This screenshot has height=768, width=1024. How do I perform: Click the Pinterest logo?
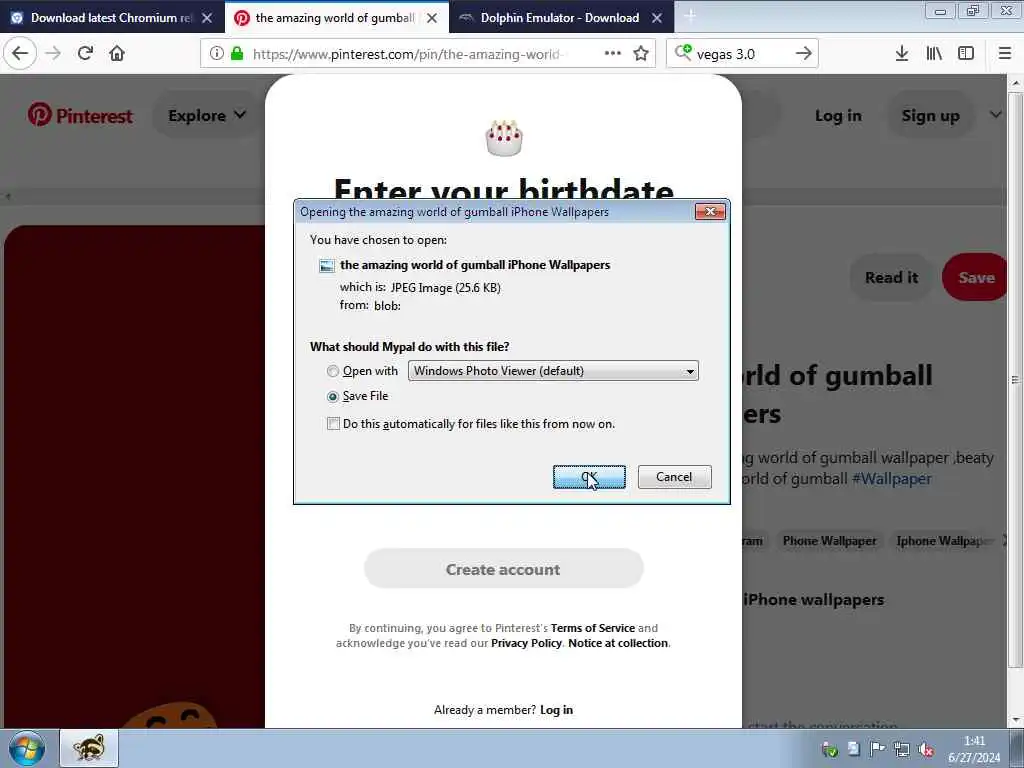click(80, 115)
